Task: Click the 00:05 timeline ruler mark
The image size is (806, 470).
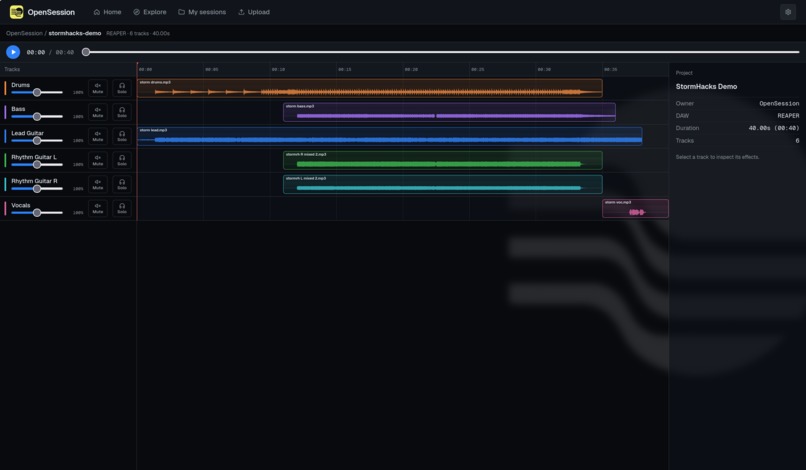Action: (212, 69)
